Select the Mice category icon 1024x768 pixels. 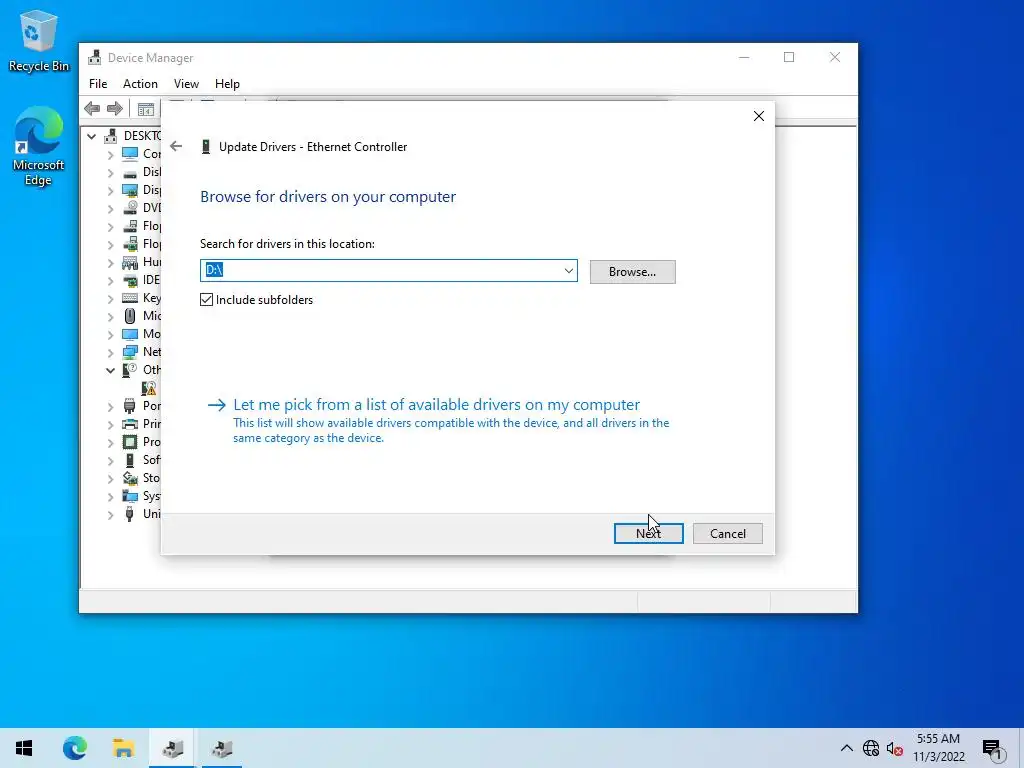coord(130,316)
